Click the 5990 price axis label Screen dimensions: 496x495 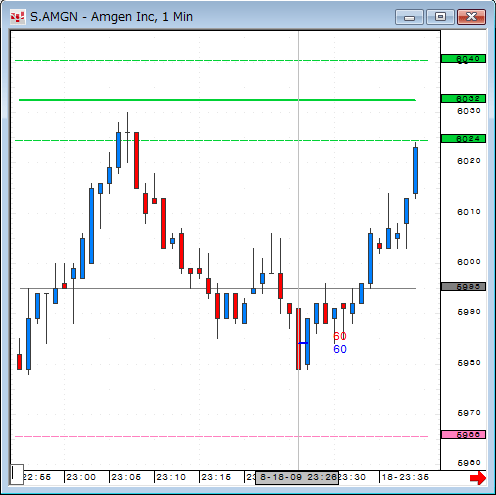(469, 312)
